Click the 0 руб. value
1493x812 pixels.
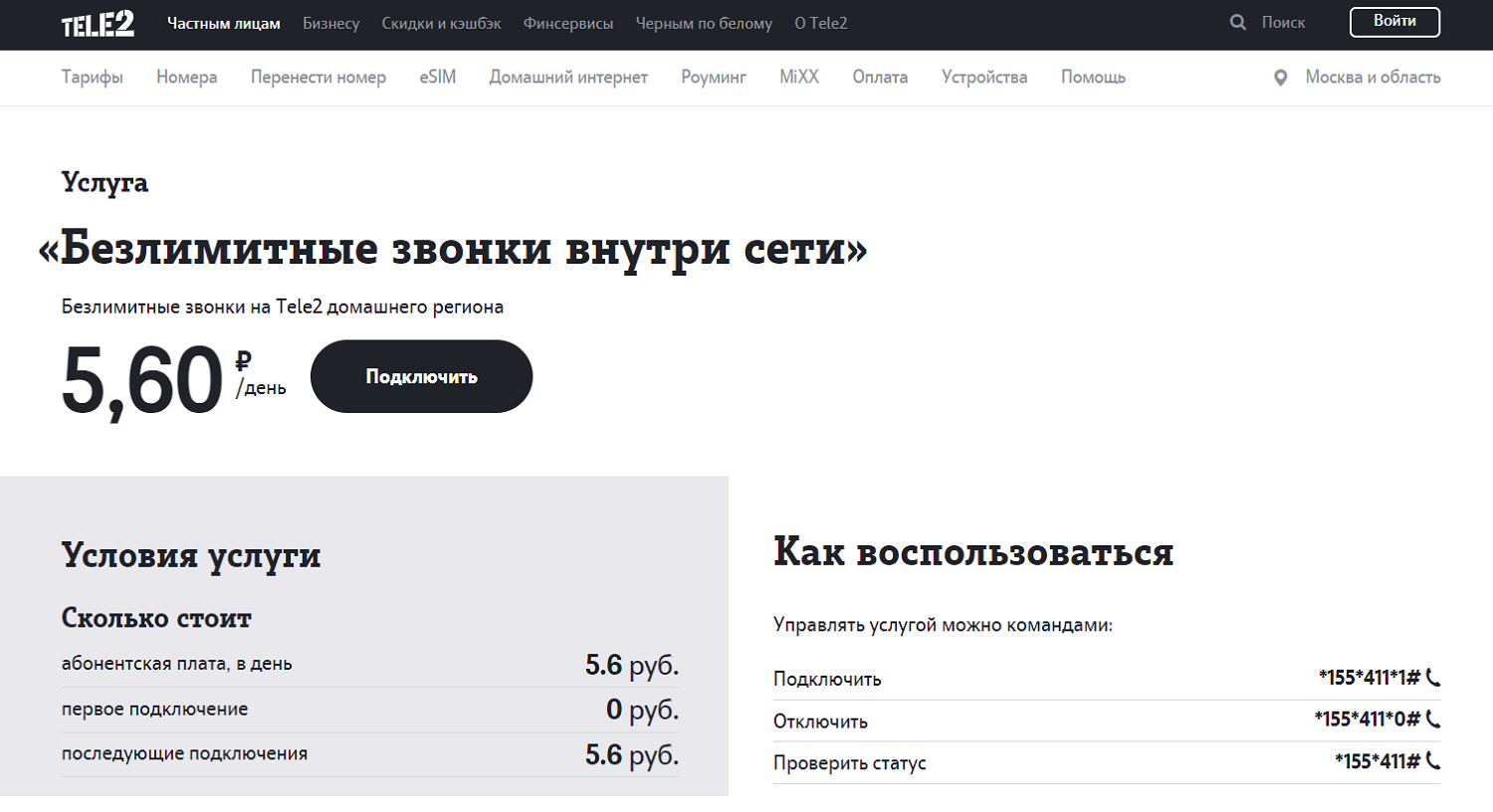point(643,710)
